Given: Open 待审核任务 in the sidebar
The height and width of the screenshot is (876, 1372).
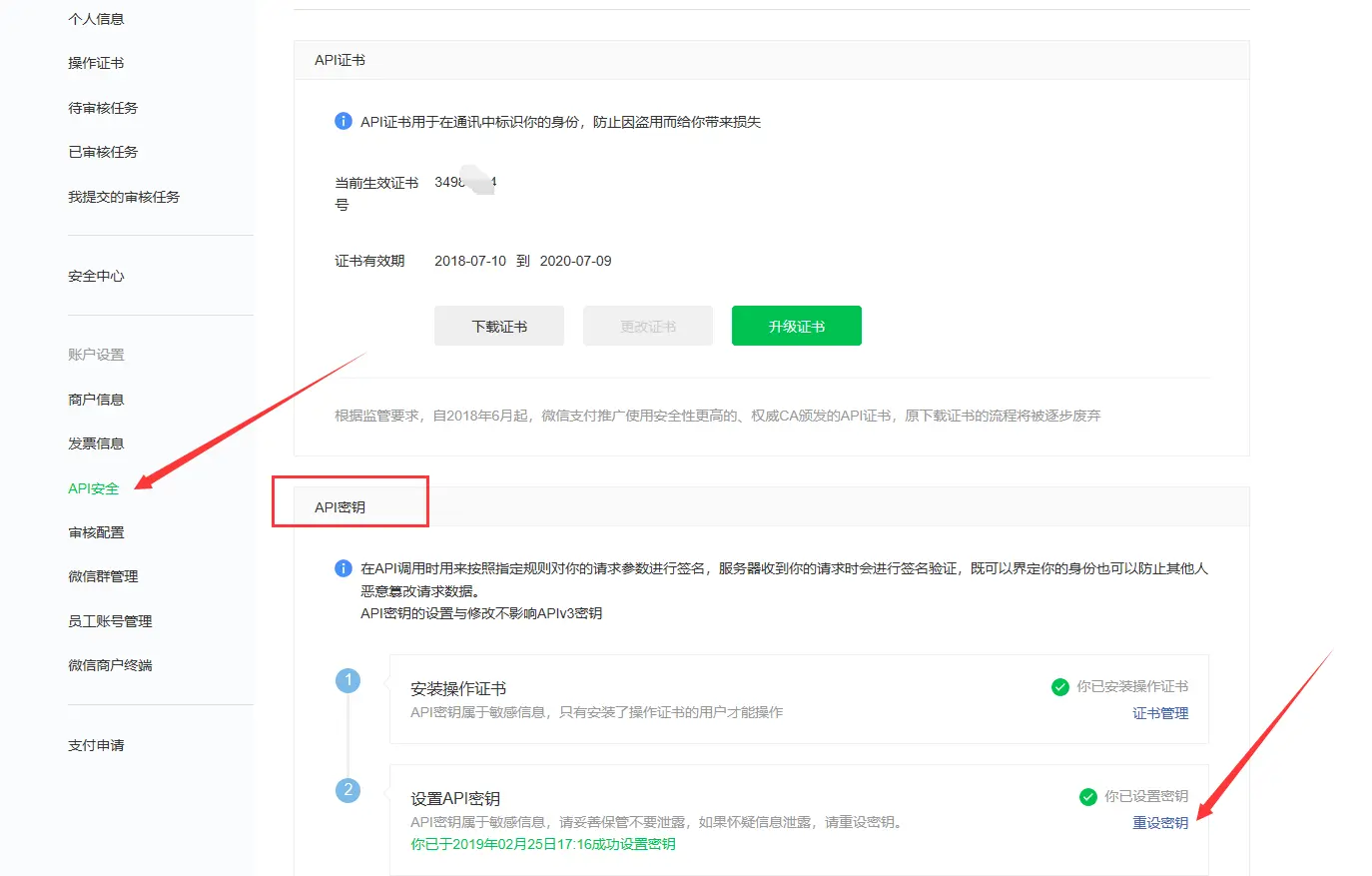Looking at the screenshot, I should pos(103,108).
